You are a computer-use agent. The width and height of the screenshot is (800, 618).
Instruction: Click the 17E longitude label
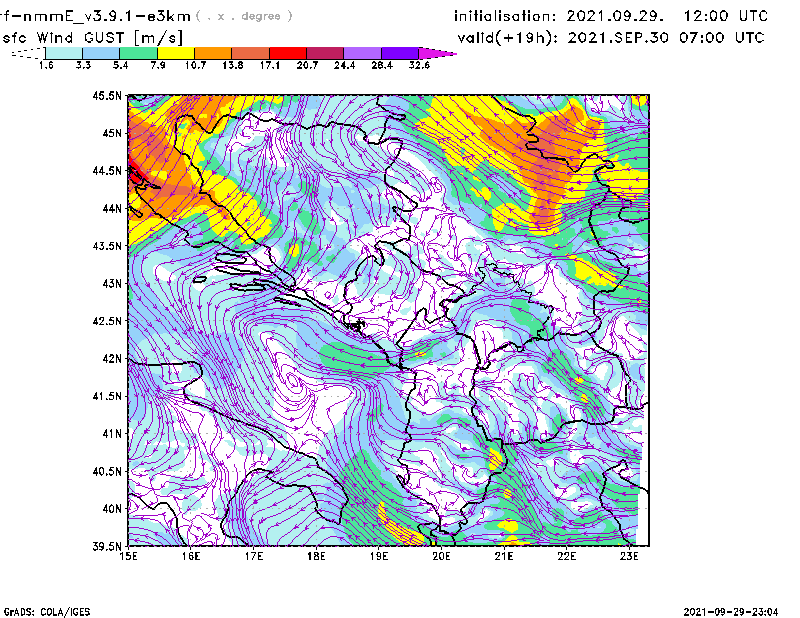[254, 556]
